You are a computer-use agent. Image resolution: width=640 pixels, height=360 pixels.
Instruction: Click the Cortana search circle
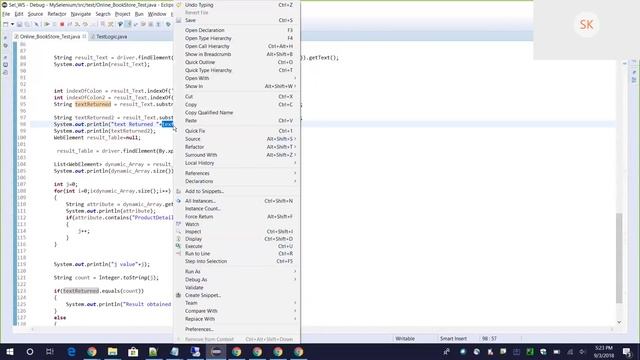[30, 351]
